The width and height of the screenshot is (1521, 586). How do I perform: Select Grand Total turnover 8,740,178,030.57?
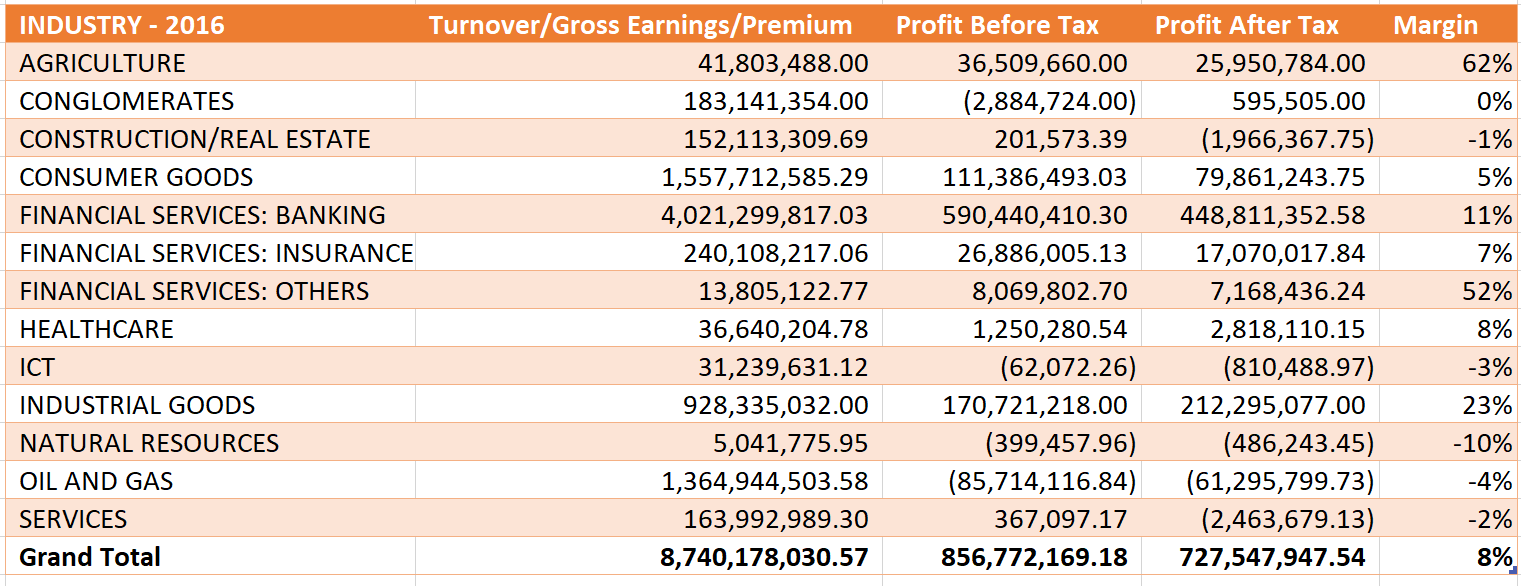click(764, 557)
